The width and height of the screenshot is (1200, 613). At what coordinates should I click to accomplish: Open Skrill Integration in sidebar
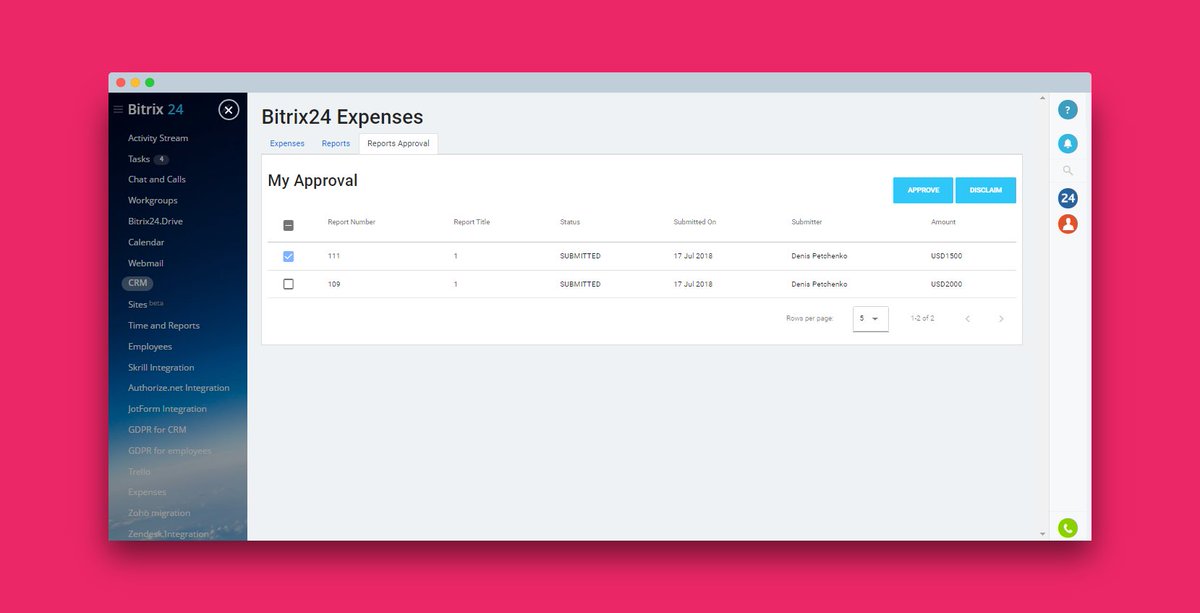pyautogui.click(x=161, y=367)
